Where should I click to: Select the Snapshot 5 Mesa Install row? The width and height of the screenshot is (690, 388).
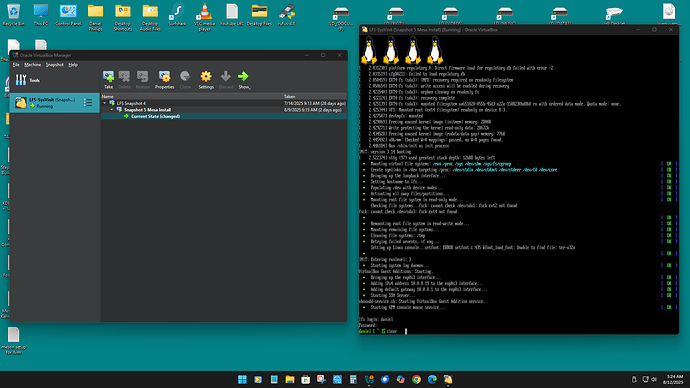click(224, 110)
